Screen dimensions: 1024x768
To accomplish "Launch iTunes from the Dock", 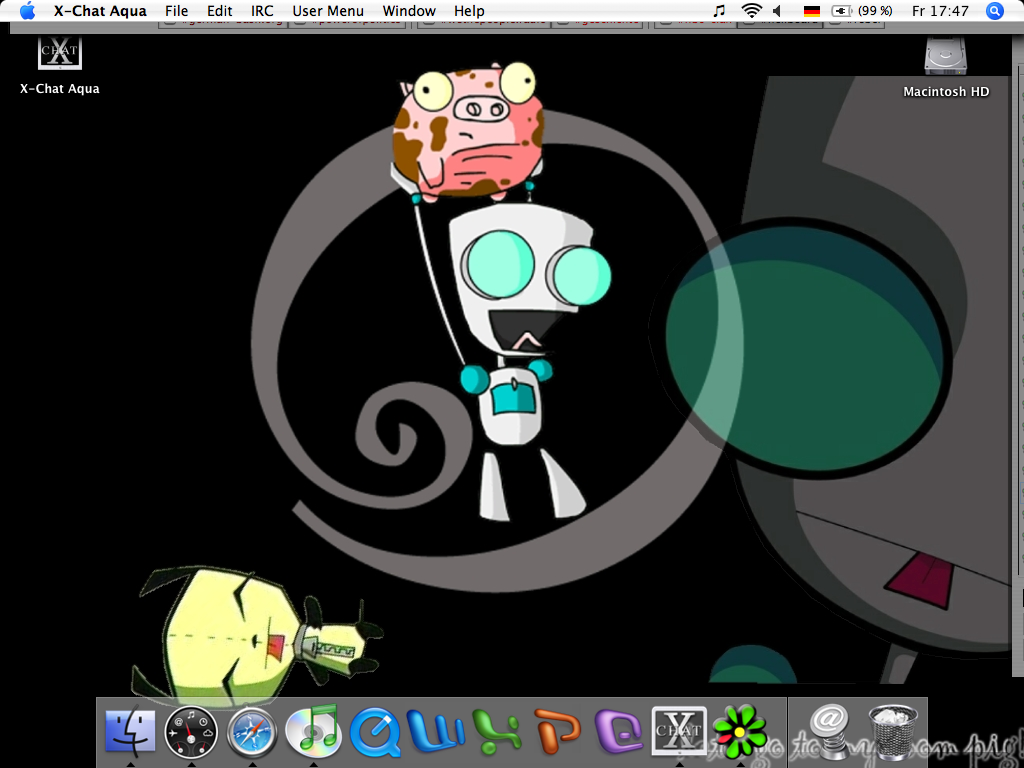I will (313, 732).
